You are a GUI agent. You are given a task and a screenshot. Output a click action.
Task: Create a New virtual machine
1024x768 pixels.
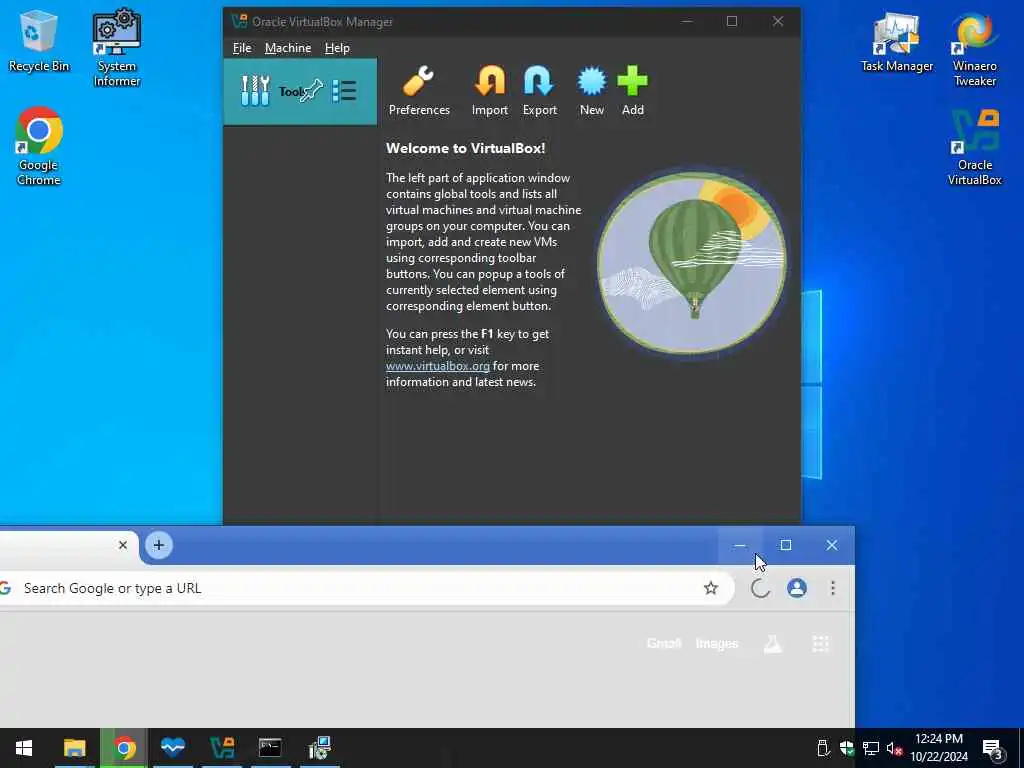coord(592,91)
